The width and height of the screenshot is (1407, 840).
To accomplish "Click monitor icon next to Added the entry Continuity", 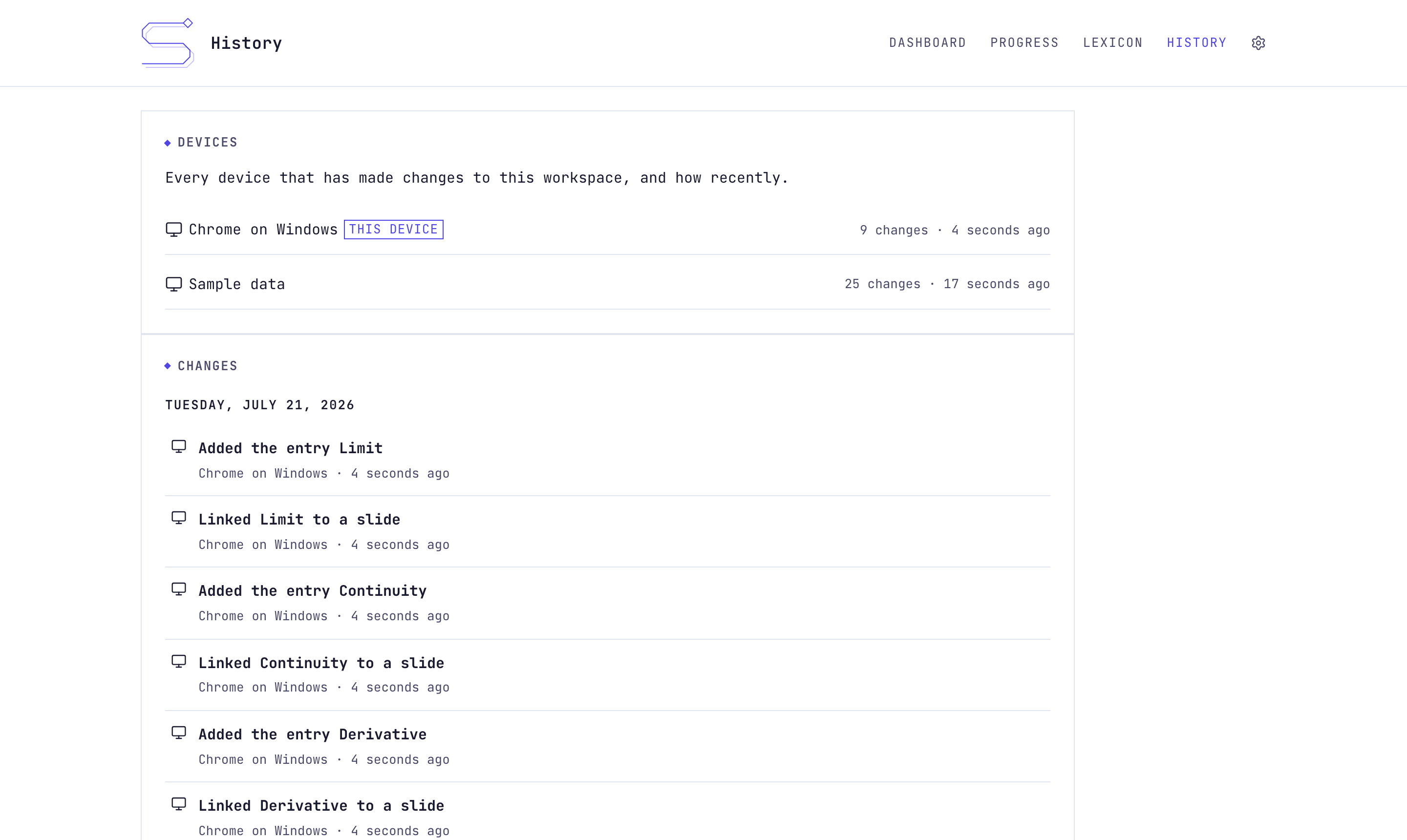I will 179,590.
